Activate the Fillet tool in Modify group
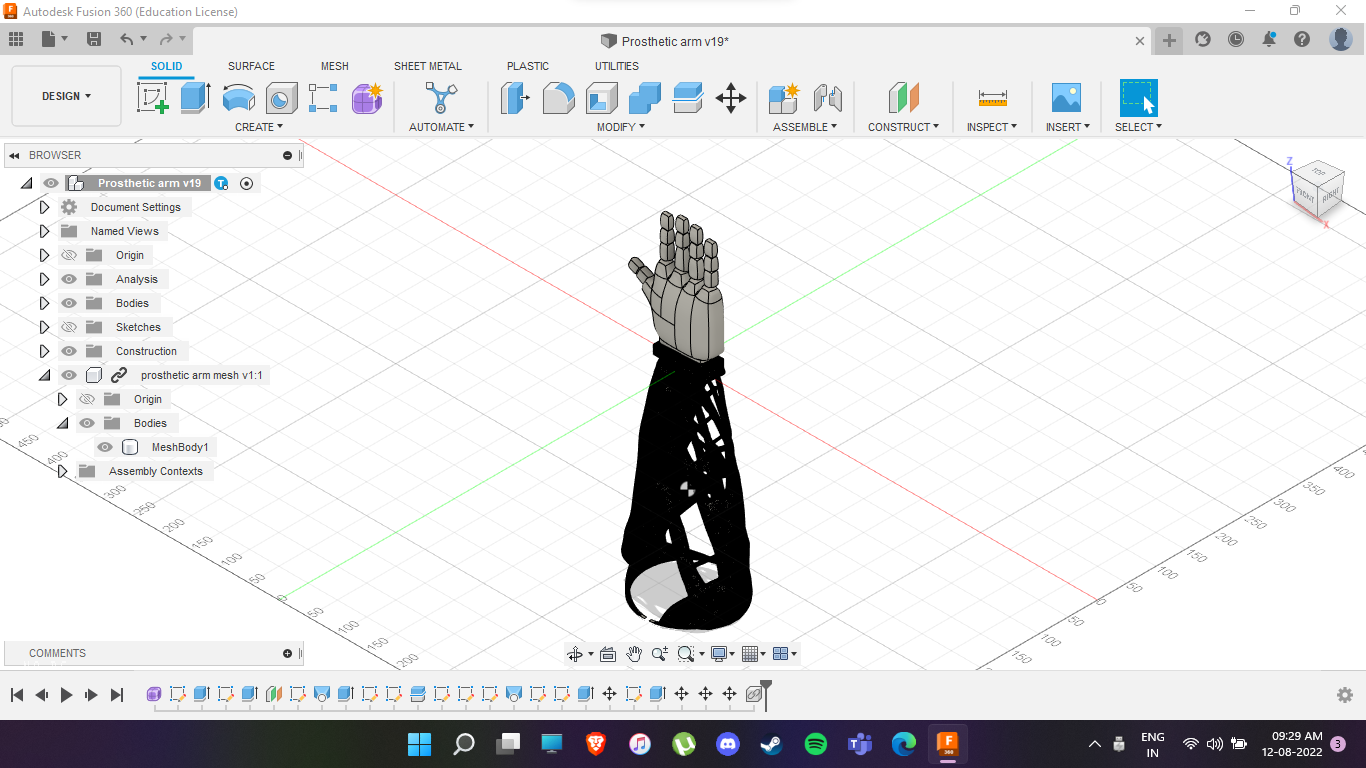This screenshot has width=1366, height=768. 558,98
